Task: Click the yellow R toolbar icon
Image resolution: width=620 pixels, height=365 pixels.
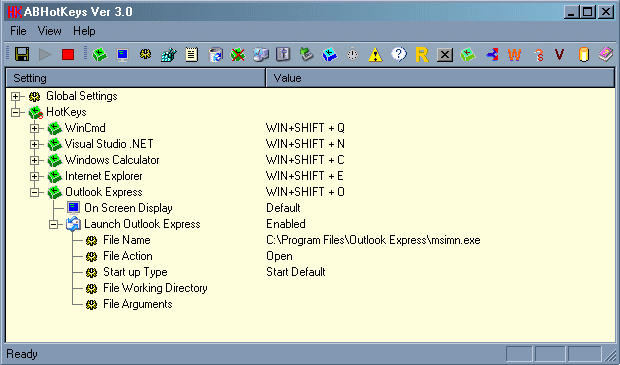Action: pos(422,55)
